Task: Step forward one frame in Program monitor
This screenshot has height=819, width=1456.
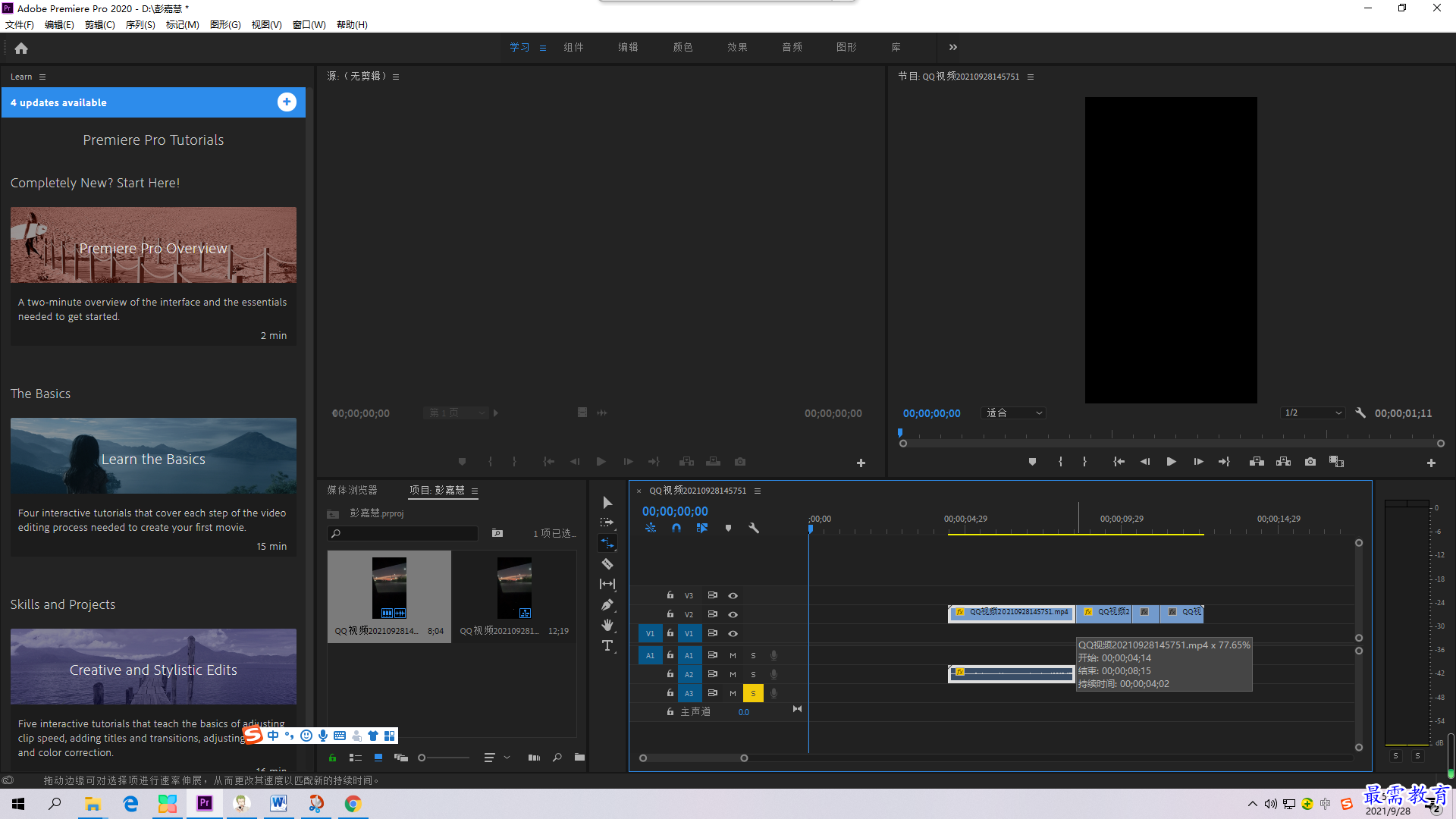Action: point(1198,462)
